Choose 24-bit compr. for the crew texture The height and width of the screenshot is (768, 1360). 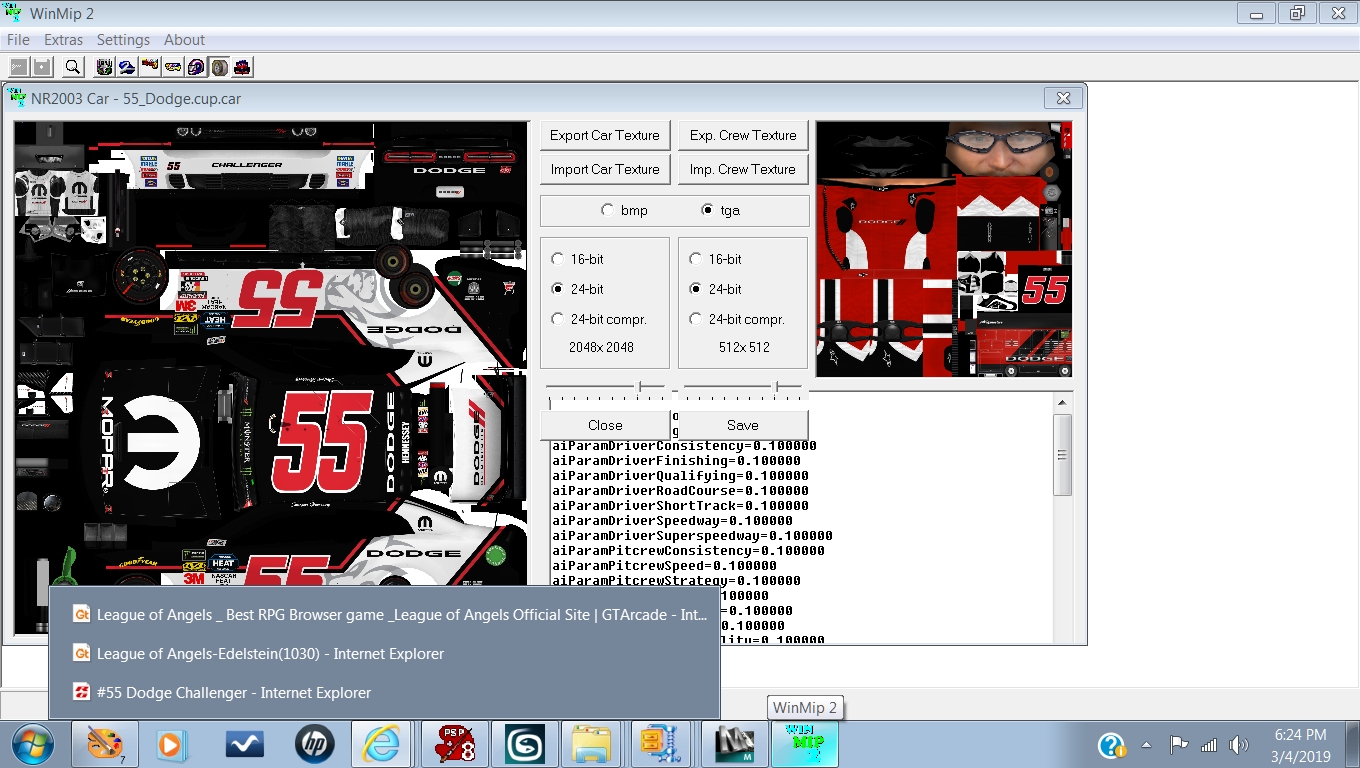coord(696,319)
